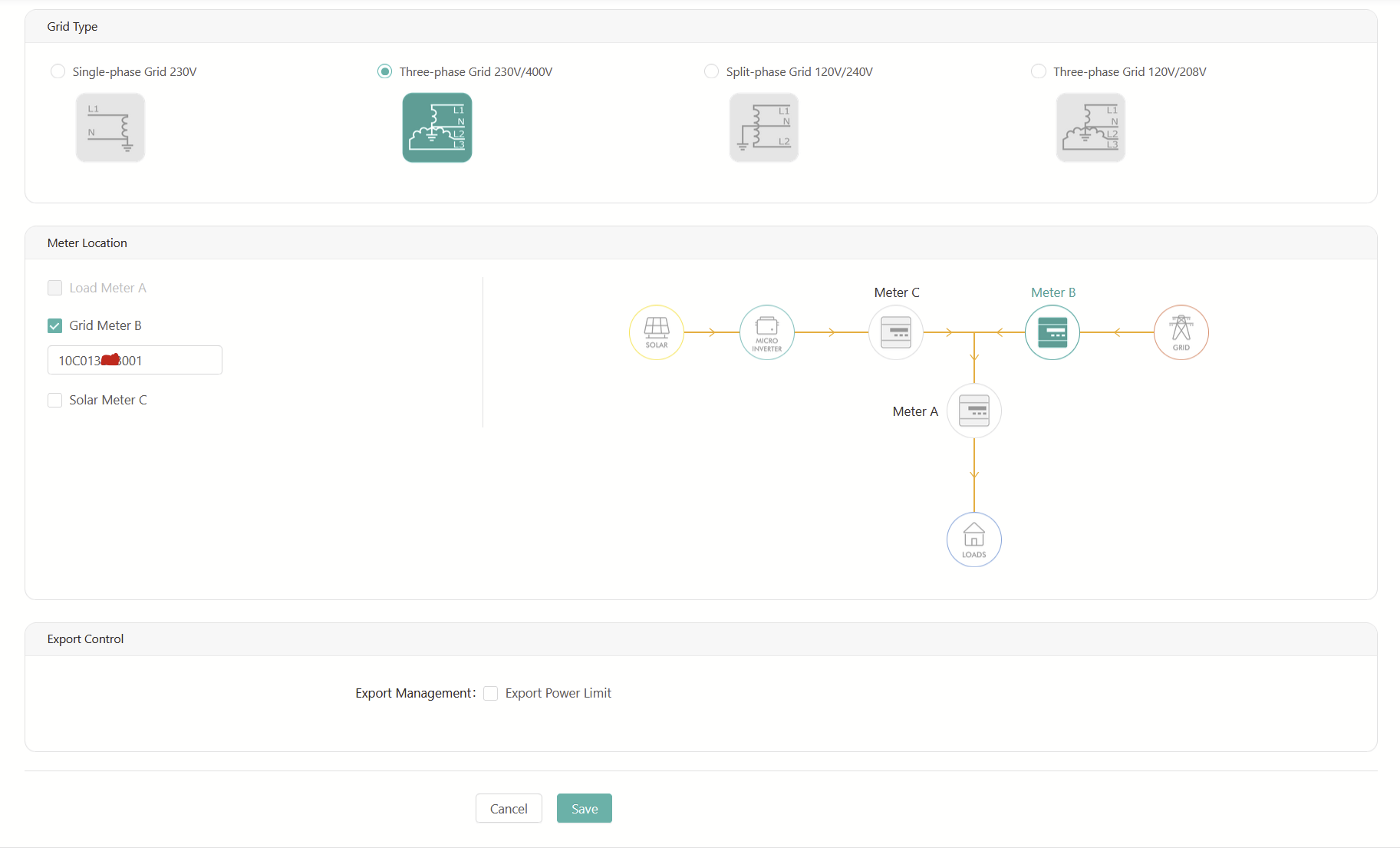The image size is (1400, 848).
Task: Click the Export Power Limit label text
Action: pyautogui.click(x=558, y=693)
